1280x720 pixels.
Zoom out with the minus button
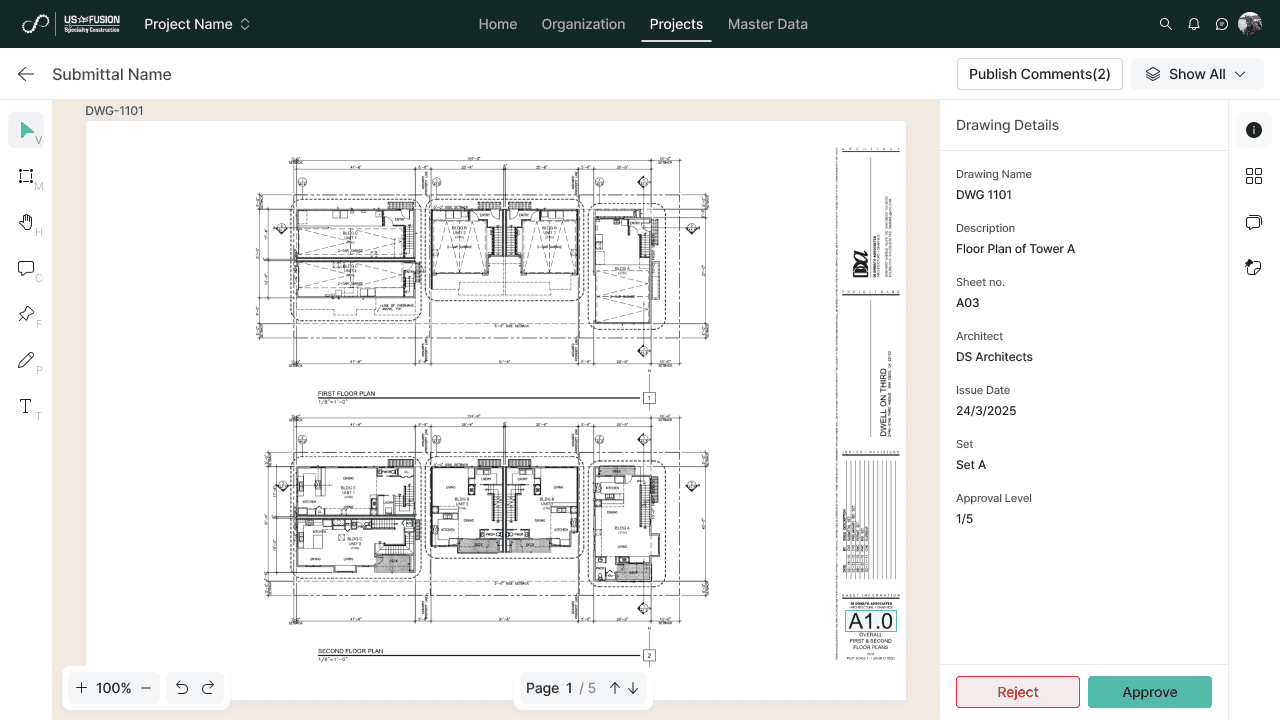pyautogui.click(x=146, y=688)
